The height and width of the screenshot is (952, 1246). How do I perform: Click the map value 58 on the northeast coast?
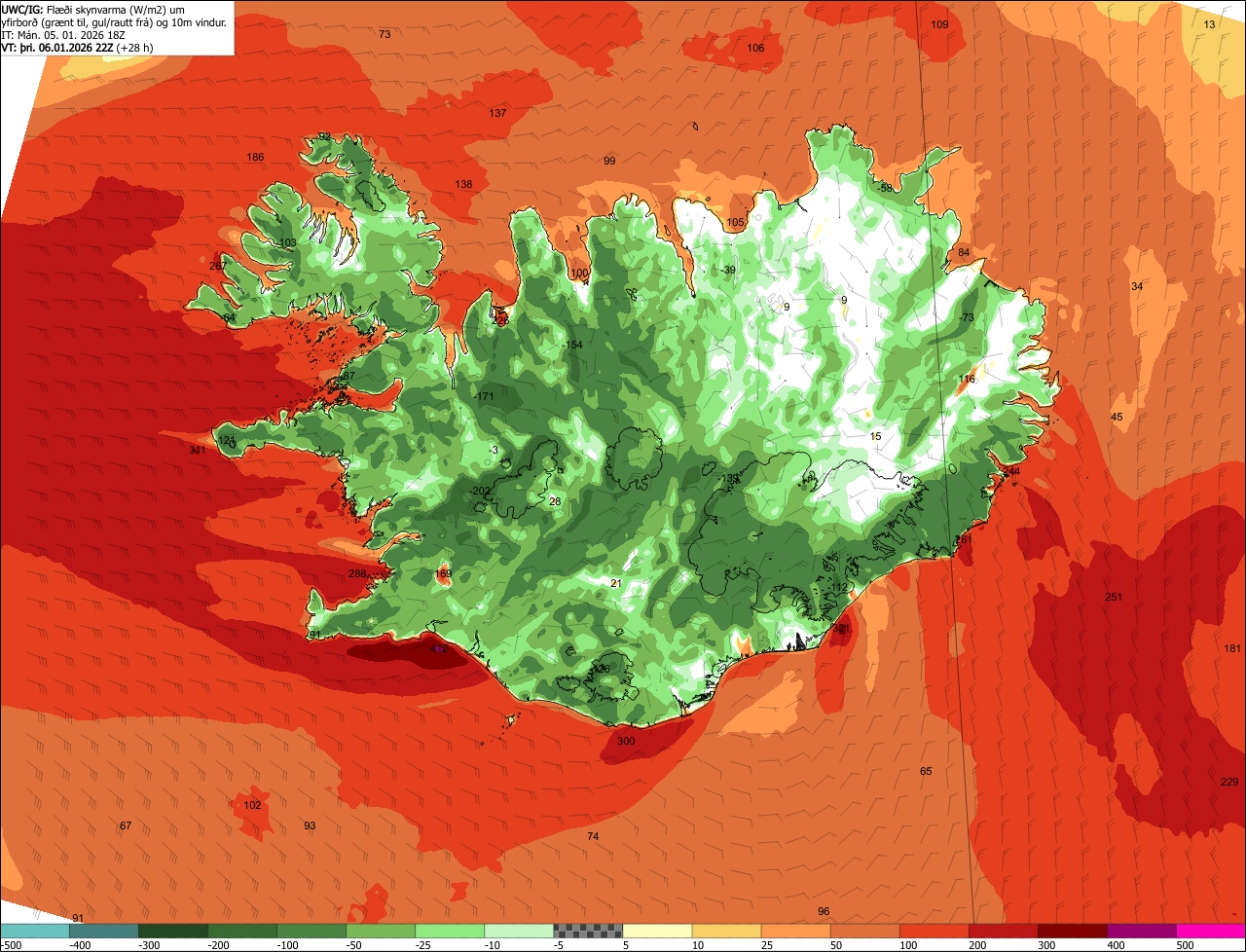[x=886, y=188]
